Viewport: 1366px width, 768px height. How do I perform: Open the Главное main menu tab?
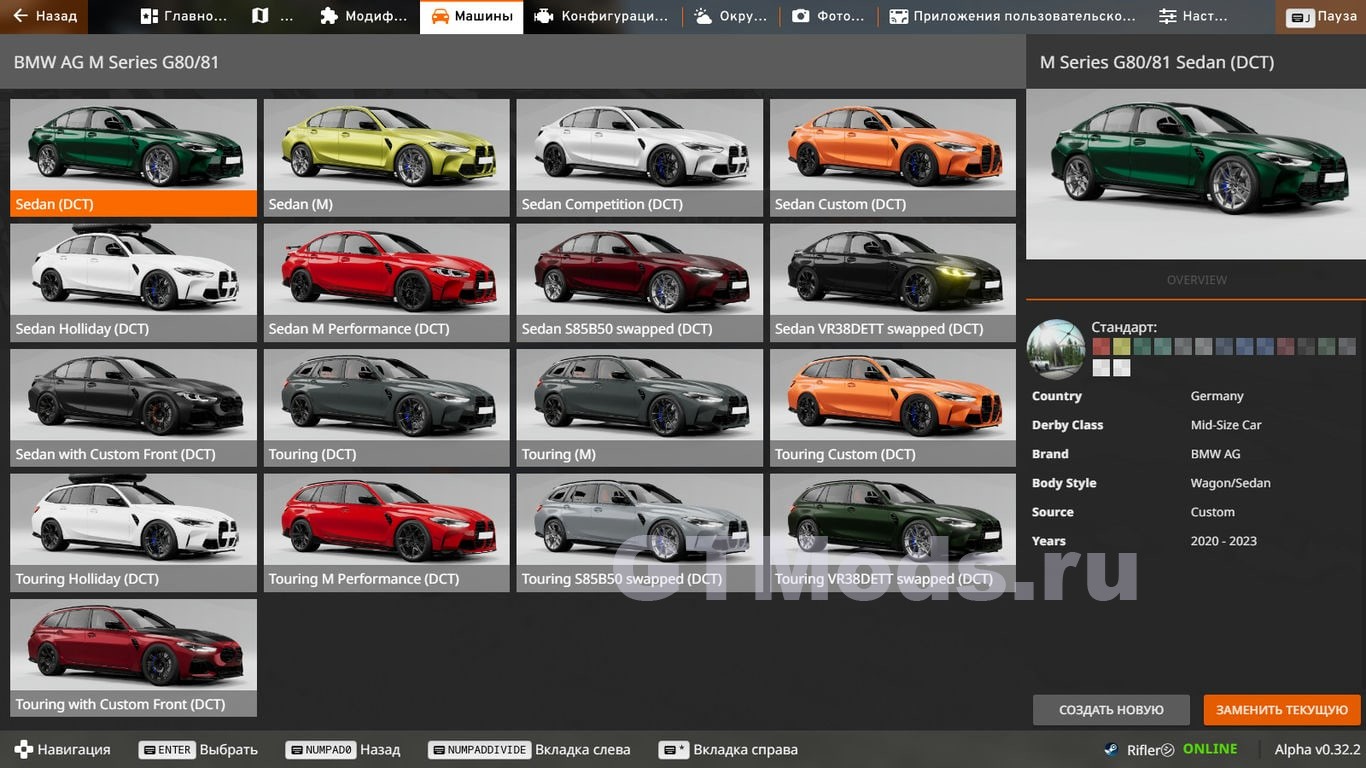pyautogui.click(x=184, y=16)
